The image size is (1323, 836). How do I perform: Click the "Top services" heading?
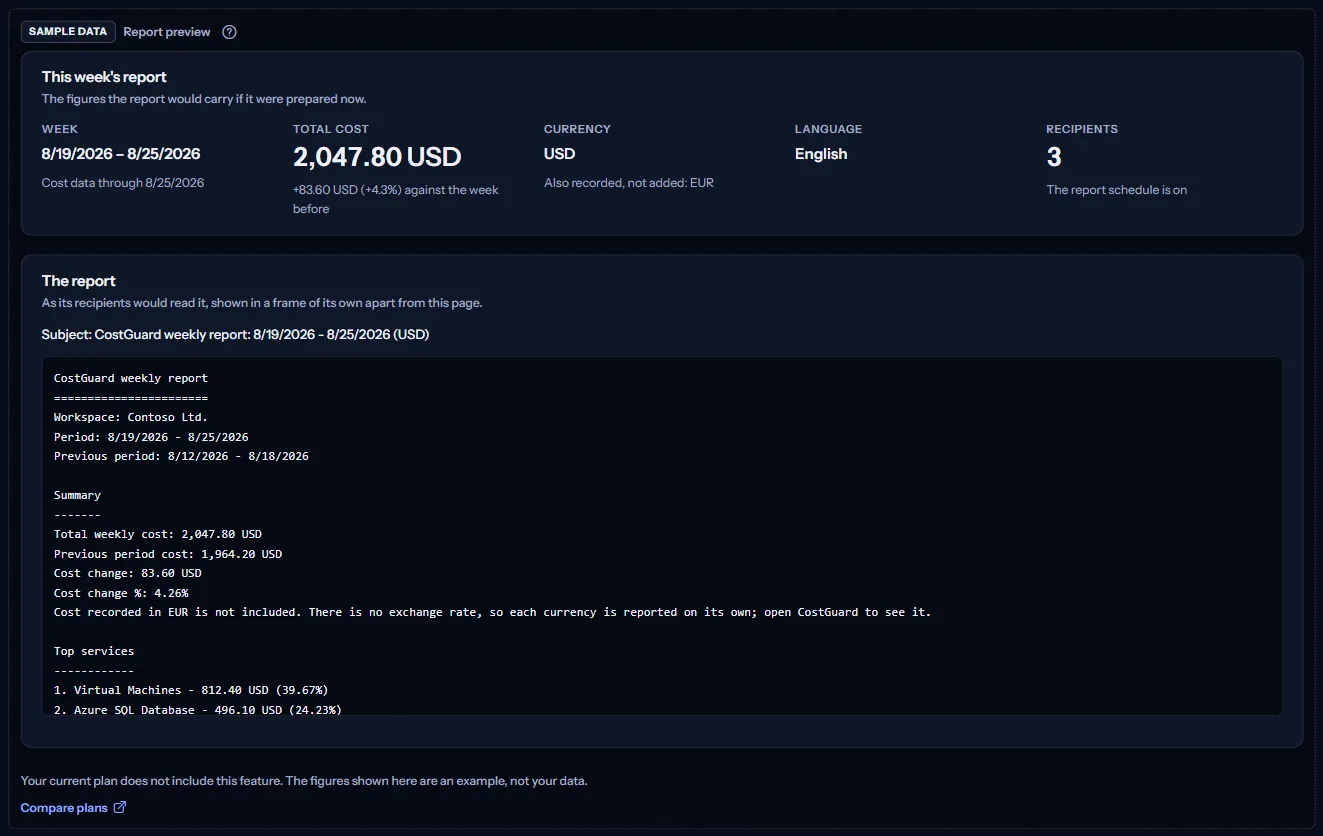point(94,651)
